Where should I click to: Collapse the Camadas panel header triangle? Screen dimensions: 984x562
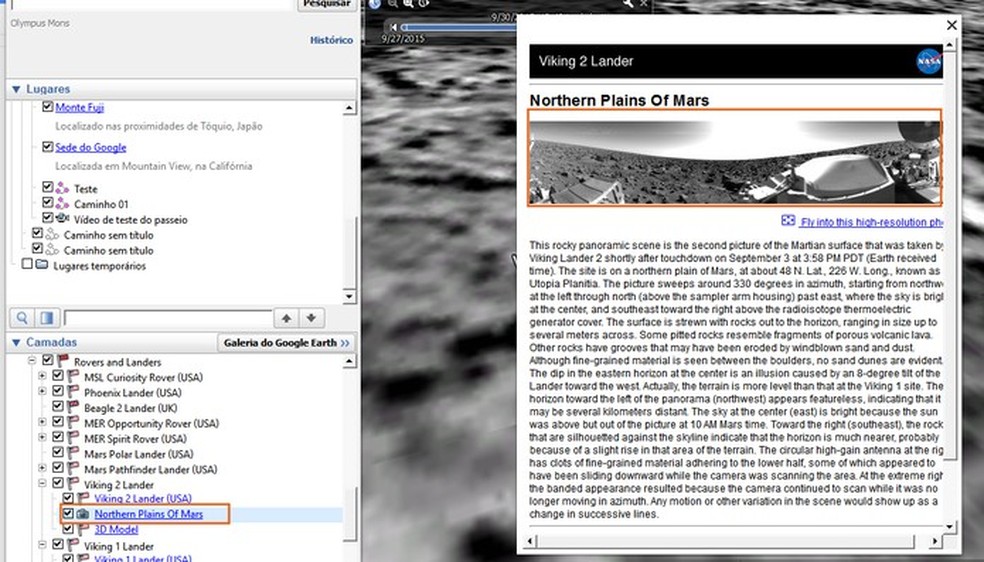(16, 342)
